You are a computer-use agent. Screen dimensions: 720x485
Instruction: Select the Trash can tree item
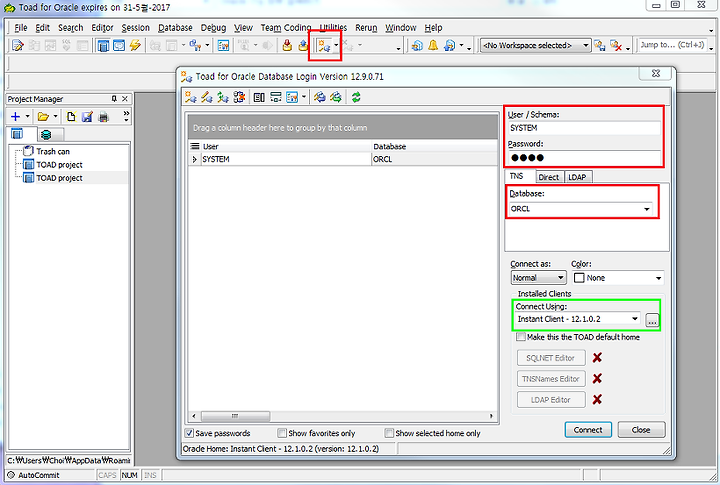point(53,152)
